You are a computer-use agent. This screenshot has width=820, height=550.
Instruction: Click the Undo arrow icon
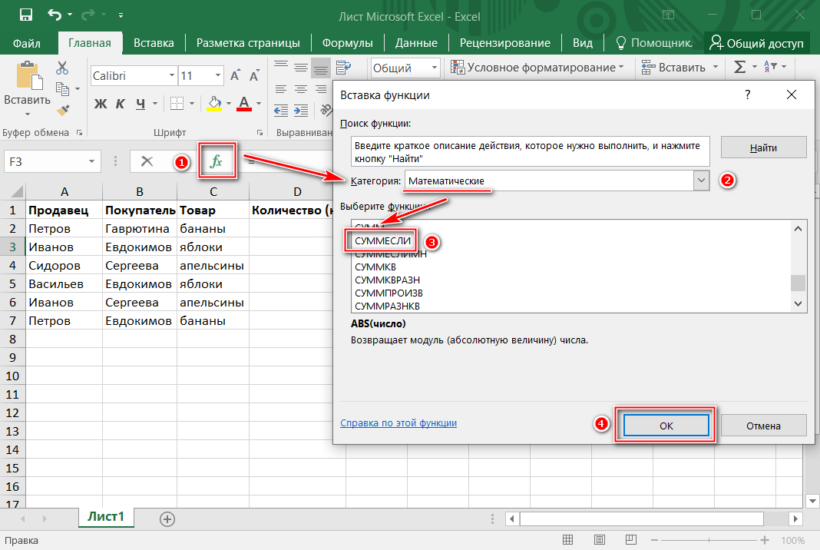point(54,15)
